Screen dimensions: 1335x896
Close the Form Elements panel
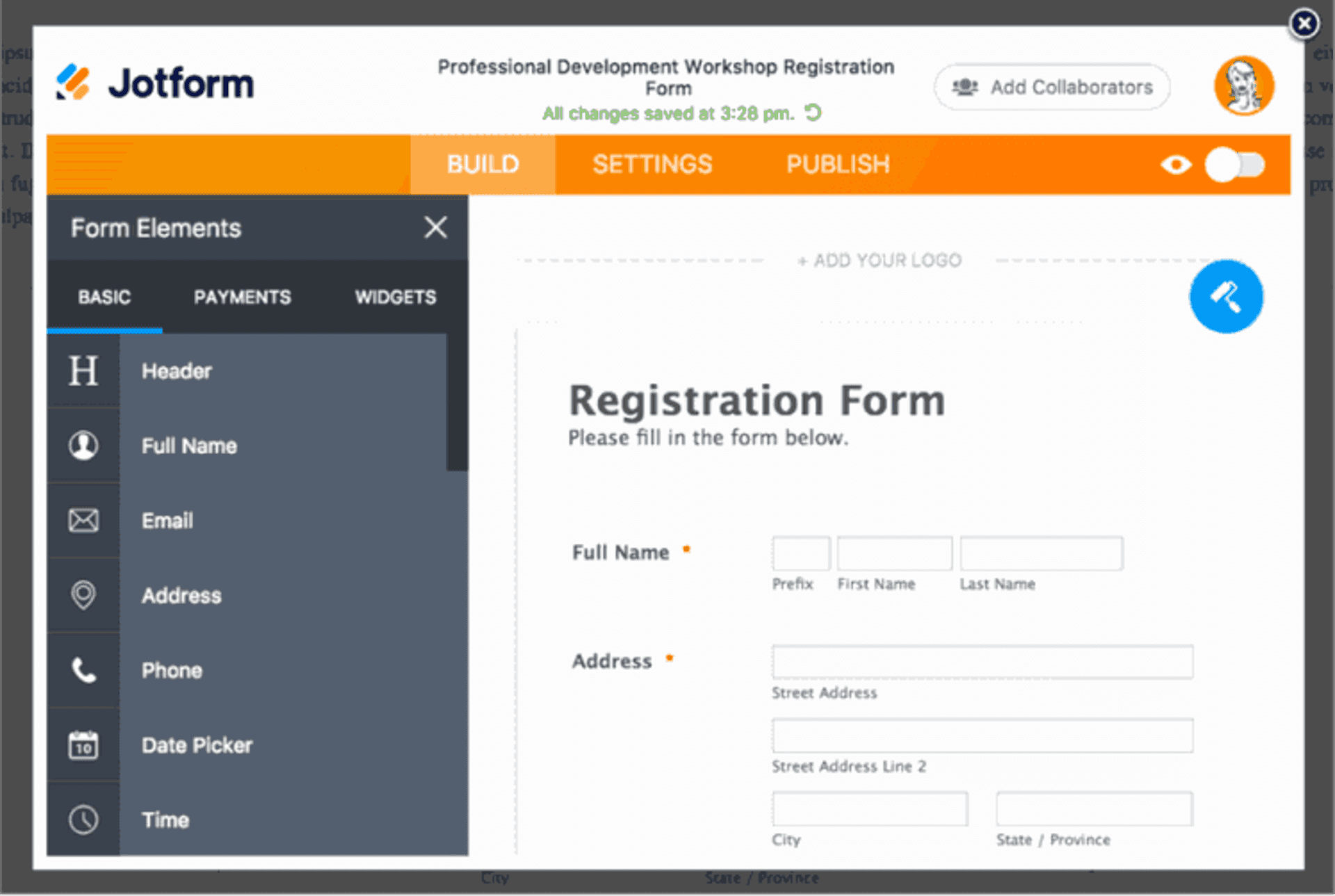435,227
